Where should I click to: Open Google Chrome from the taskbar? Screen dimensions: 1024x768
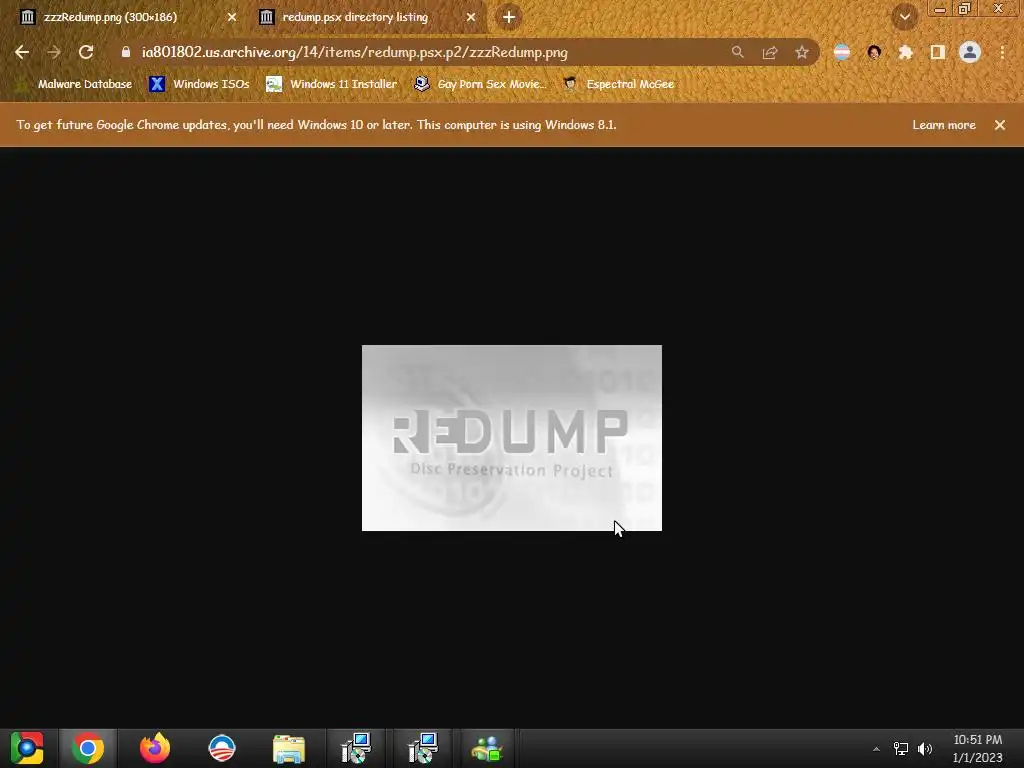coord(88,748)
